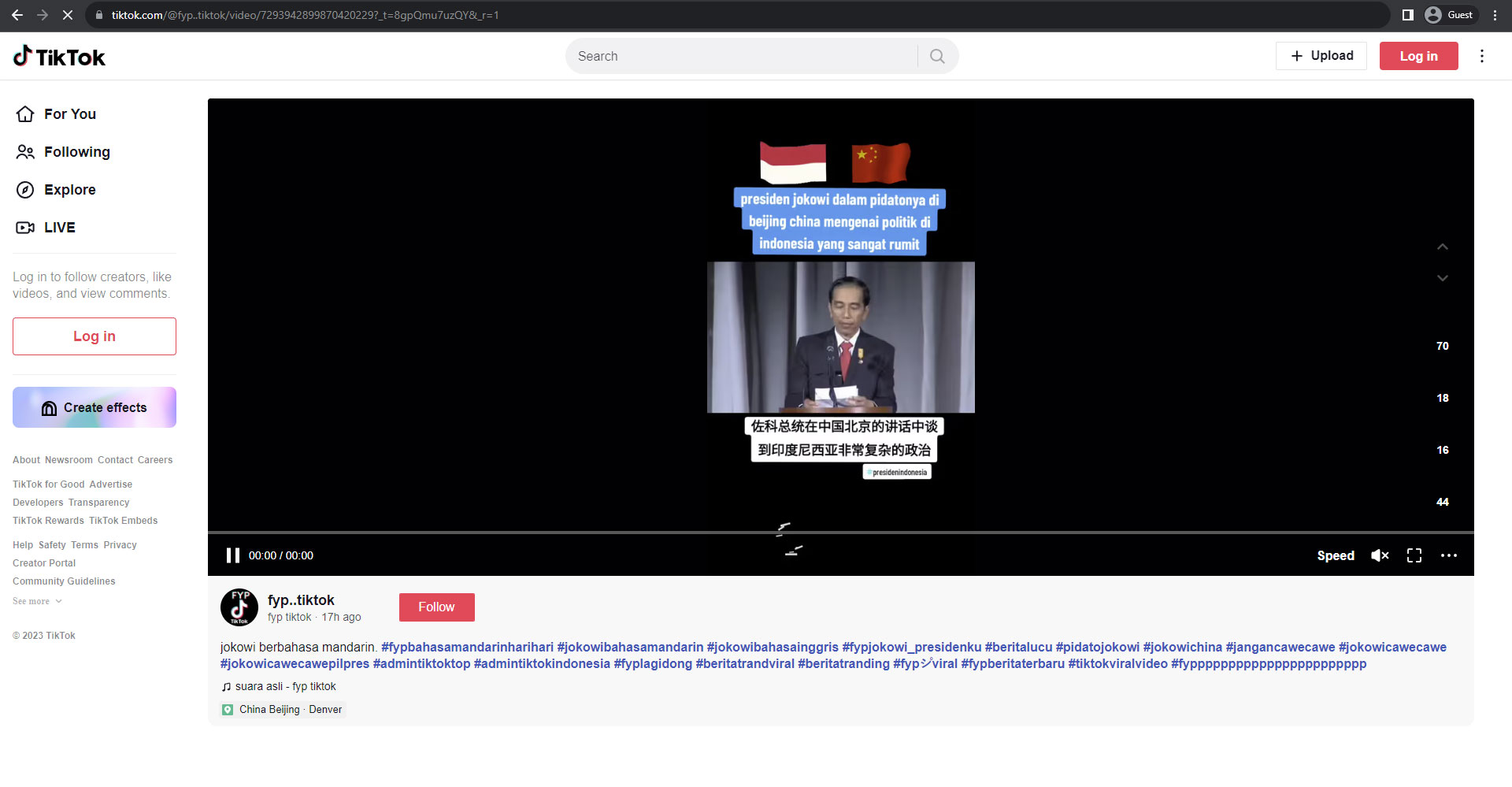Open China Beijing location tag
This screenshot has width=1512, height=787.
[x=283, y=710]
